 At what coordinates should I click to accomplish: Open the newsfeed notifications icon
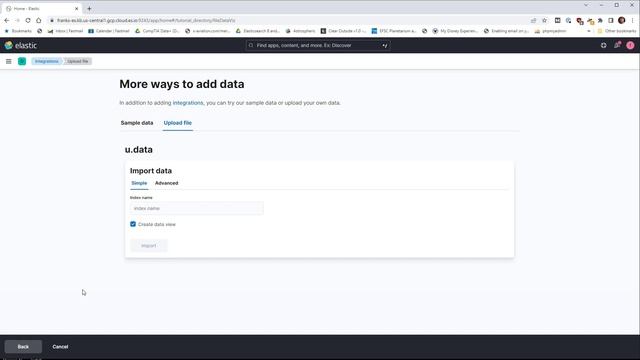click(617, 45)
